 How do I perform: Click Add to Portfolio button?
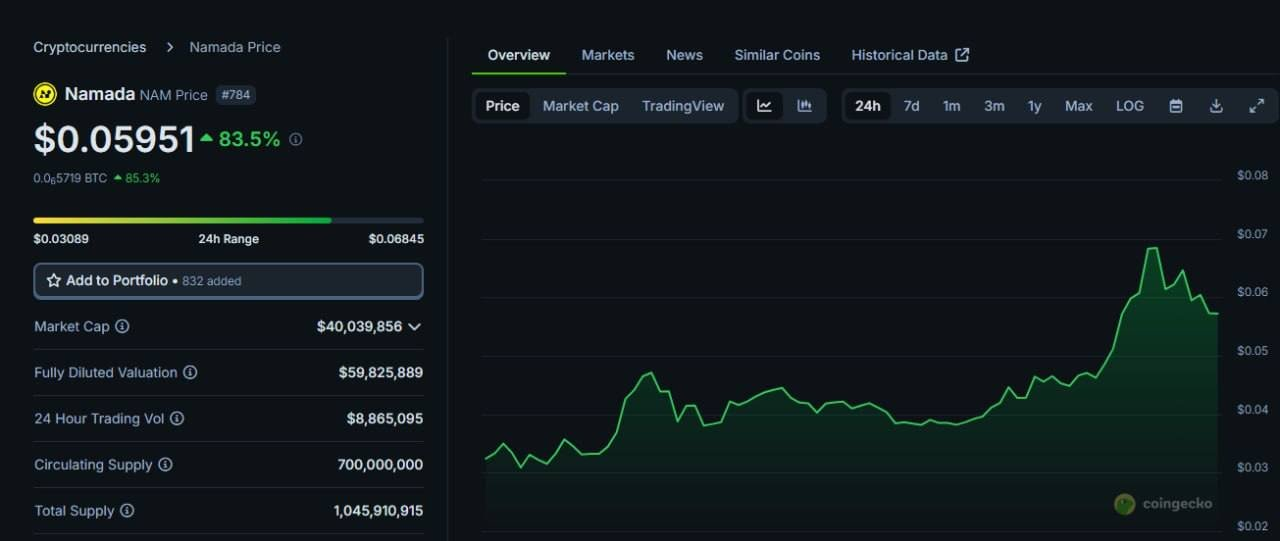(x=228, y=281)
